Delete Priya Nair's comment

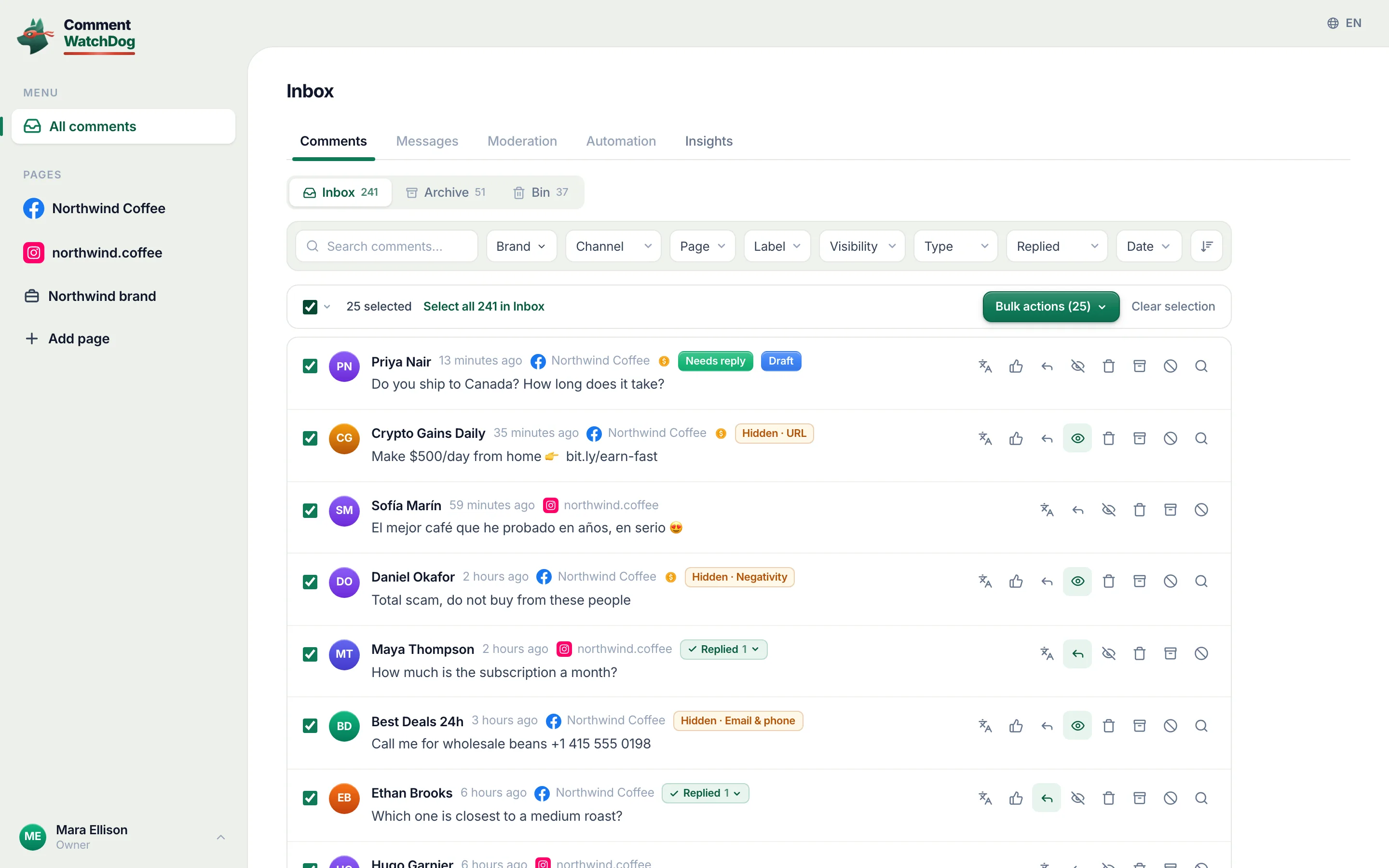(x=1109, y=366)
